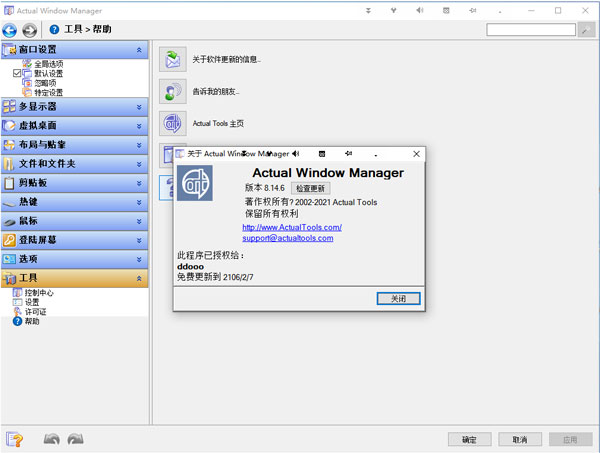Image resolution: width=600 pixels, height=453 pixels.
Task: Click the 文件和文件夹 folder icon
Action: pos(10,164)
